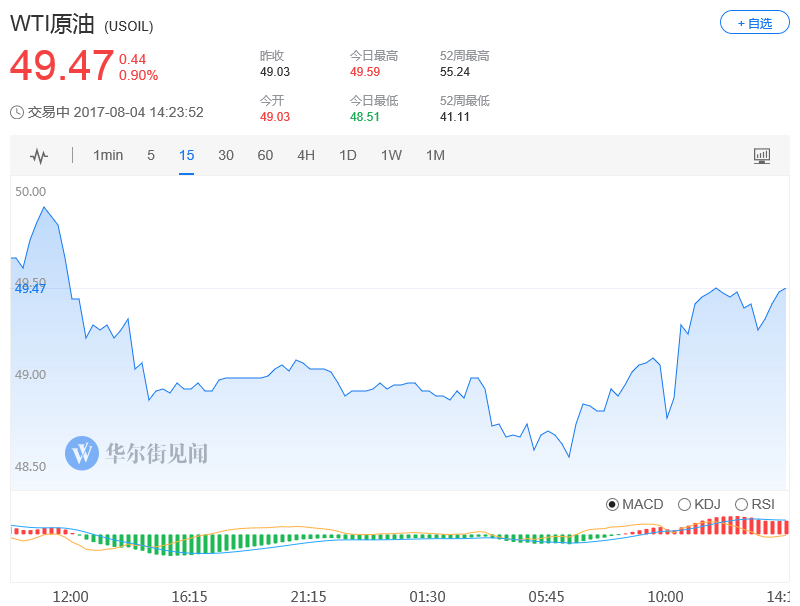Image resolution: width=800 pixels, height=606 pixels.
Task: Click the (USOIL) symbol label
Action: 129,27
